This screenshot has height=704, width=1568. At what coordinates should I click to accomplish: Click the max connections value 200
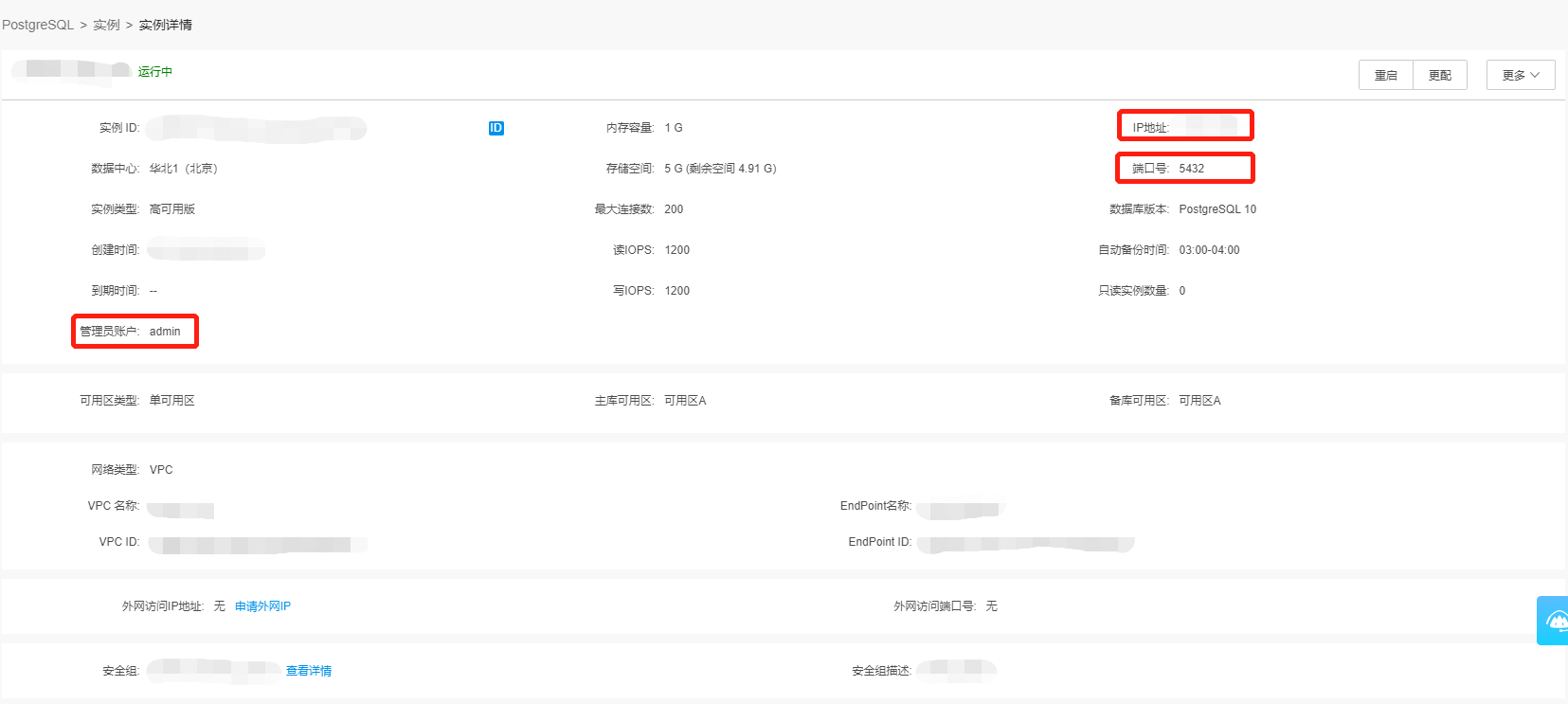(x=674, y=209)
